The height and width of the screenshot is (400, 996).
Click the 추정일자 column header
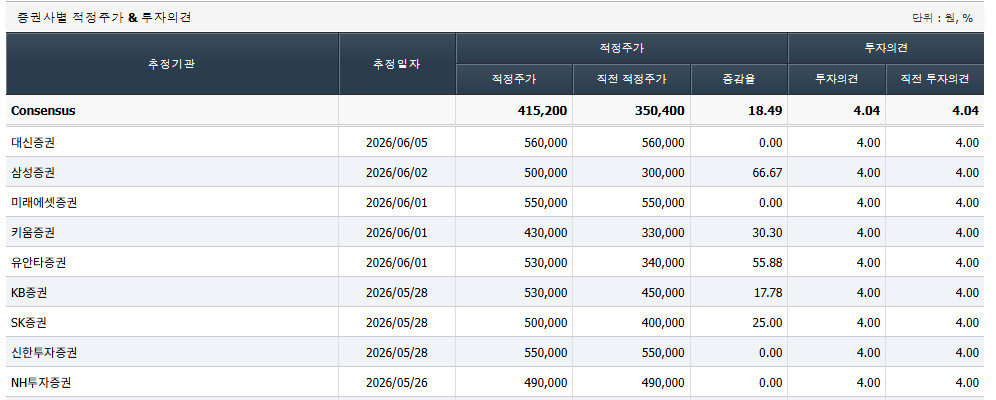(397, 64)
